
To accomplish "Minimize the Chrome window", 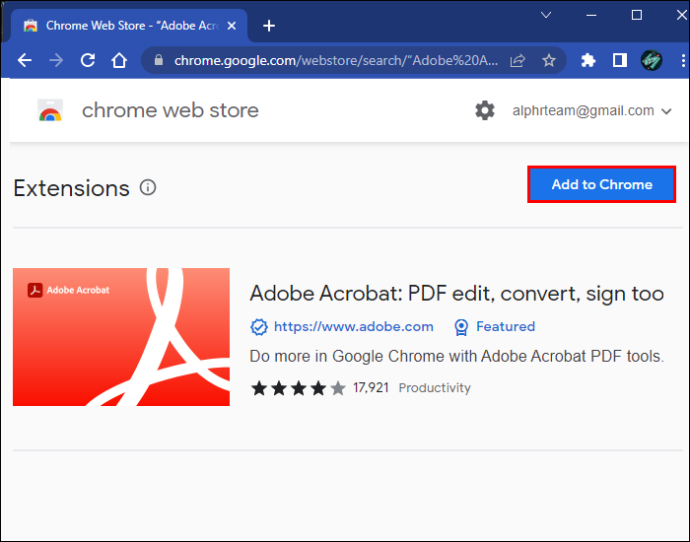I will pos(591,15).
